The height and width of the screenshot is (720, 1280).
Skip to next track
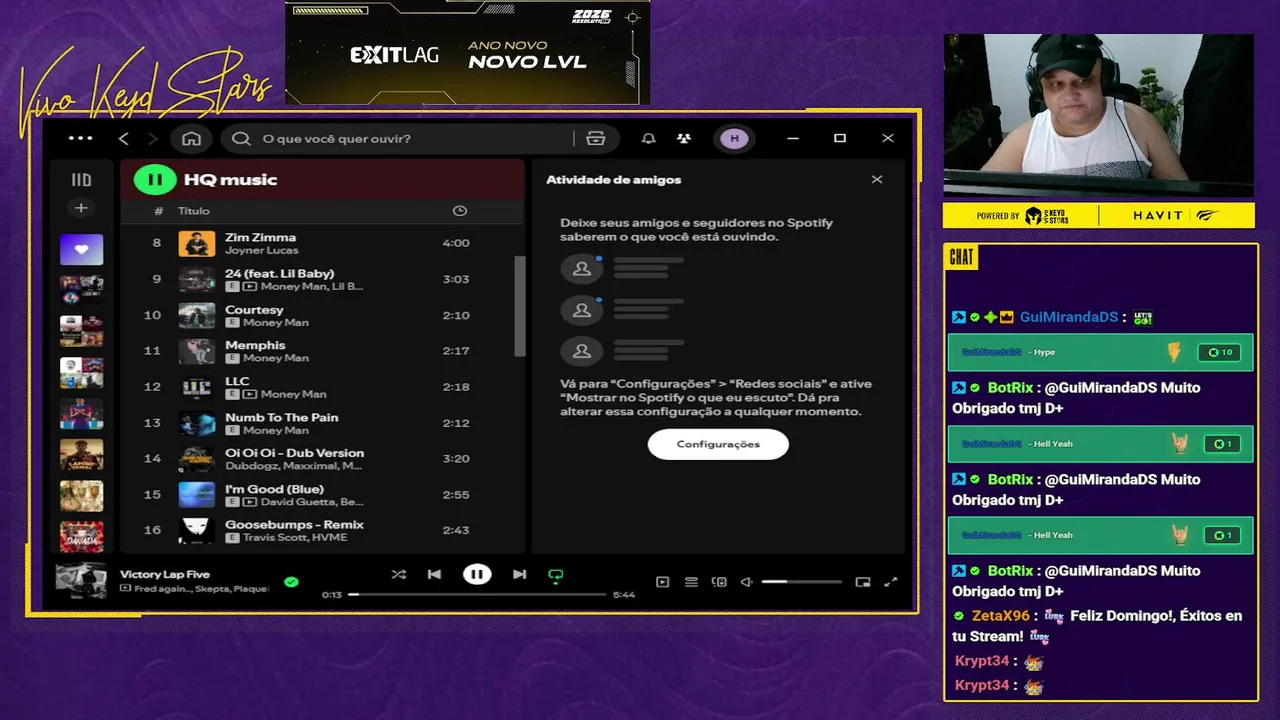coord(519,574)
